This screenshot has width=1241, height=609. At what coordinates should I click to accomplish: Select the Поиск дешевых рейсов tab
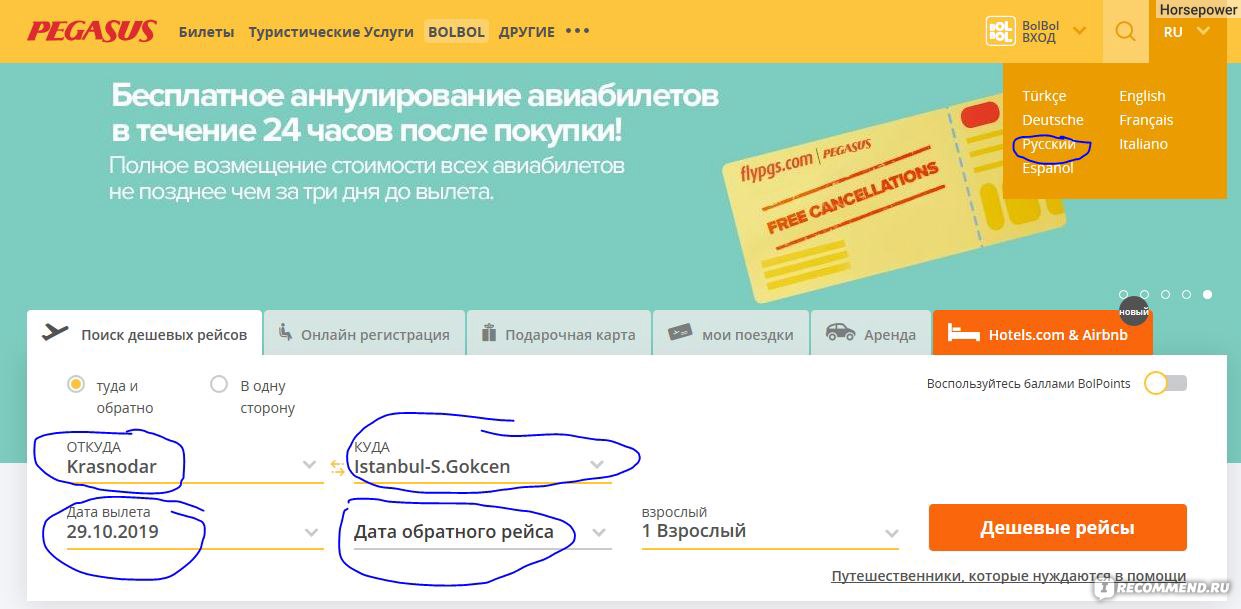(x=145, y=334)
